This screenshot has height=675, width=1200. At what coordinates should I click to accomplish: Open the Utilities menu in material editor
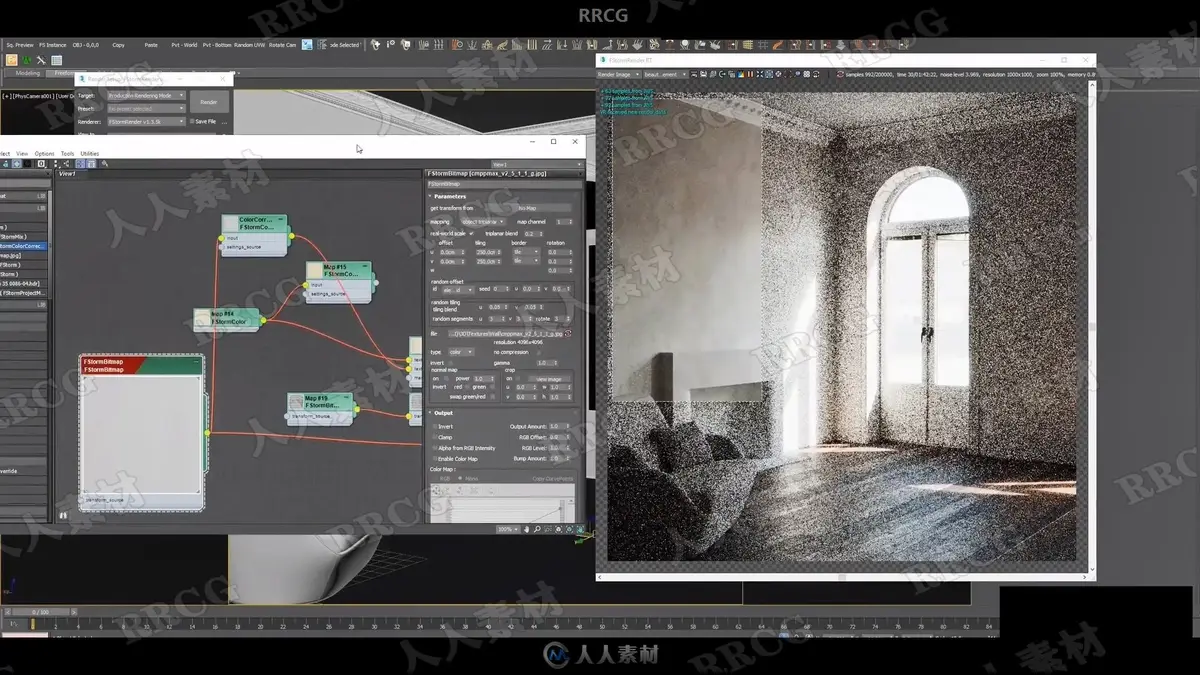[x=89, y=154]
